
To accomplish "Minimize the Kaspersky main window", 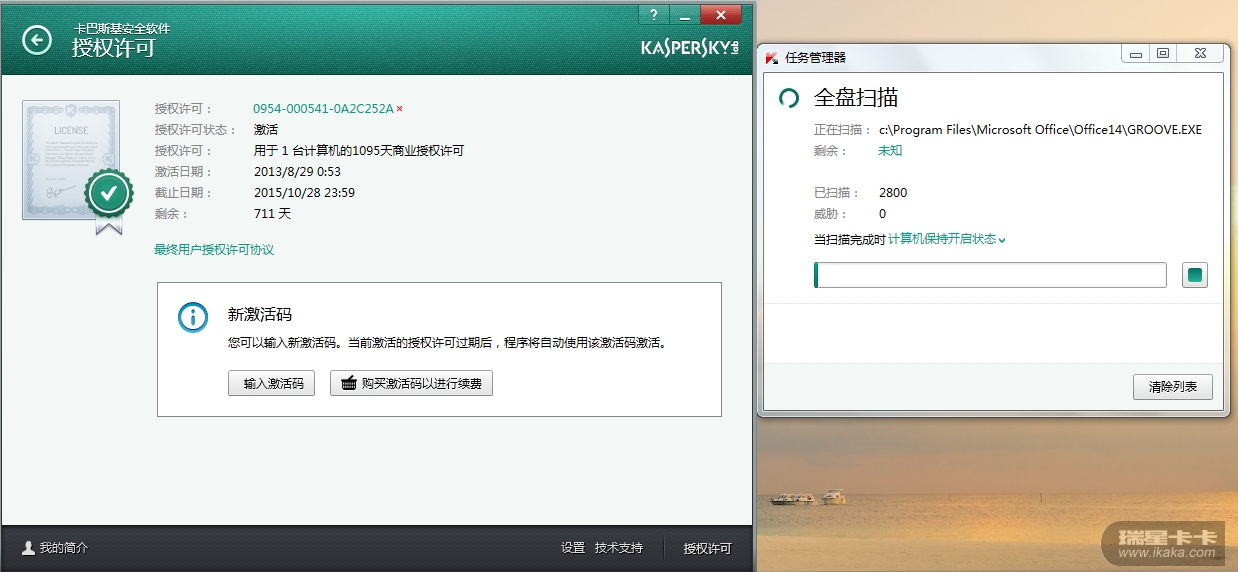I will tap(685, 14).
